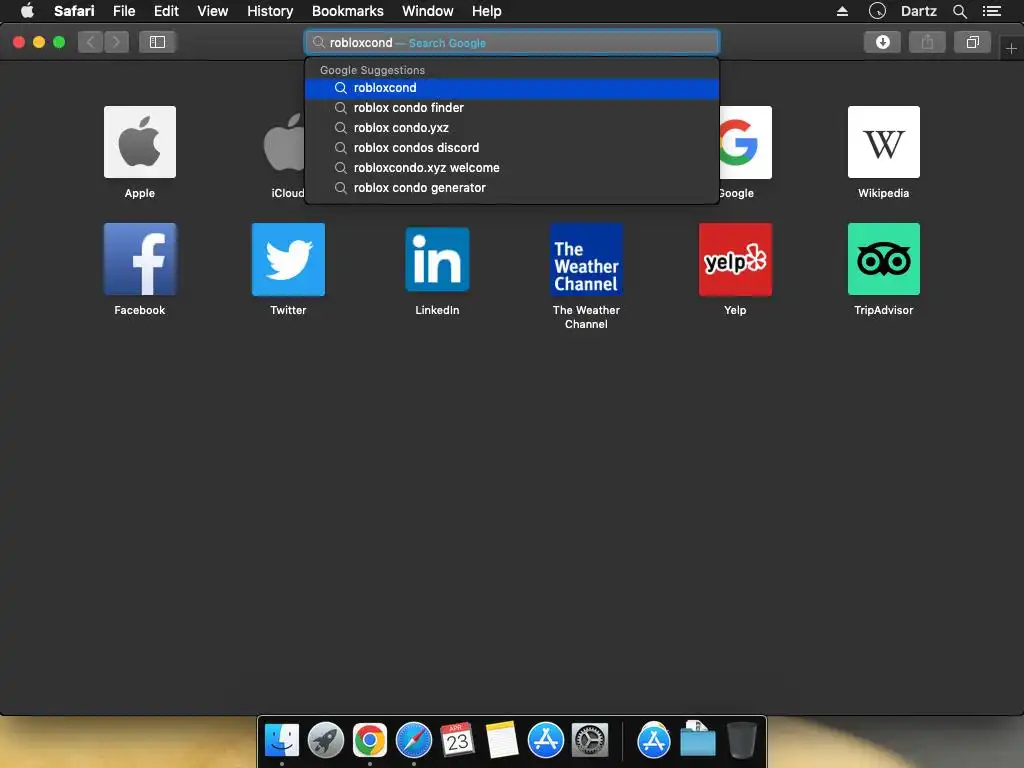This screenshot has height=768, width=1024.
Task: Open the Wikipedia favorite tile
Action: 884,142
